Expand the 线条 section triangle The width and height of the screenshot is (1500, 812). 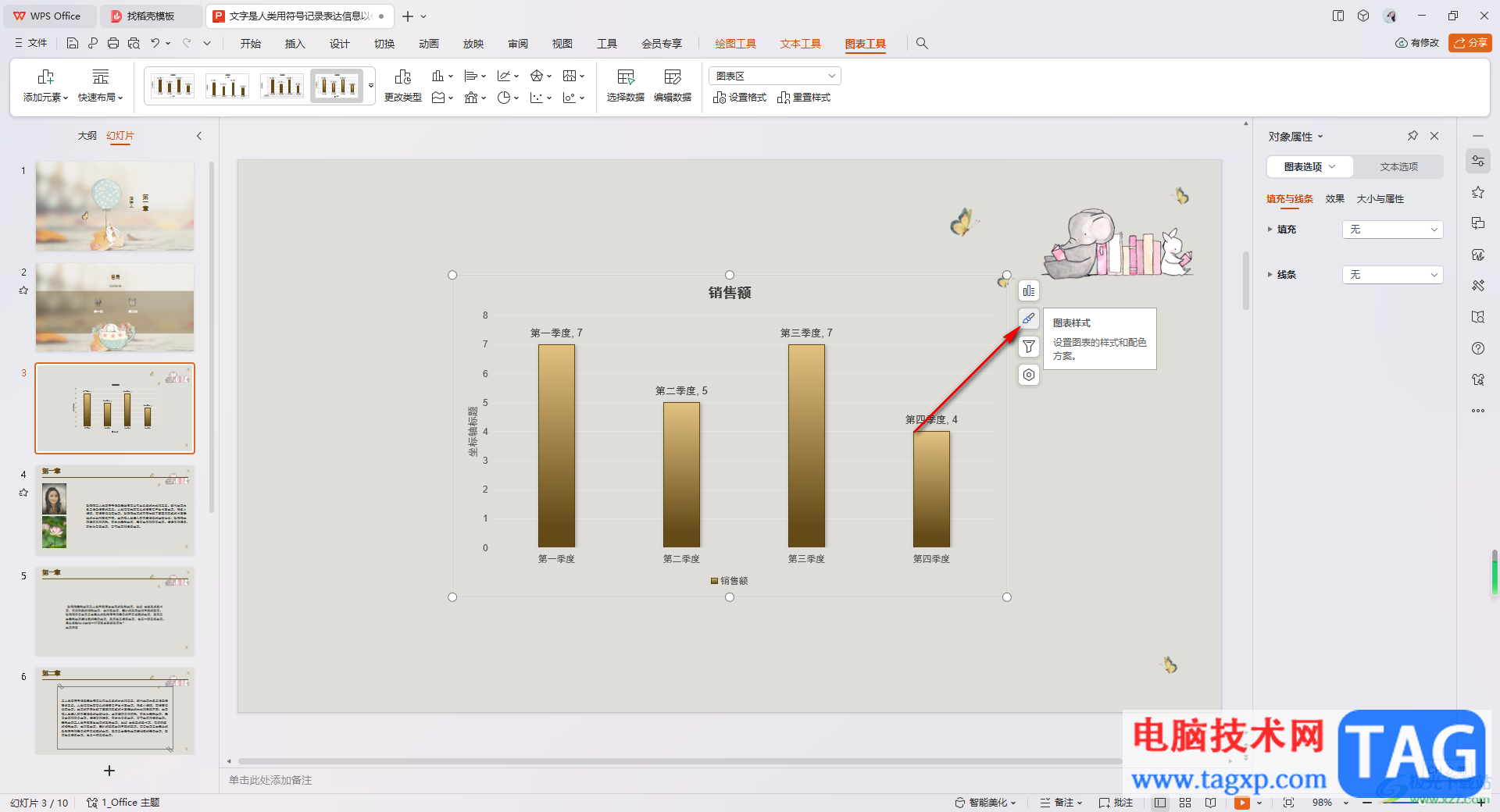(x=1270, y=275)
